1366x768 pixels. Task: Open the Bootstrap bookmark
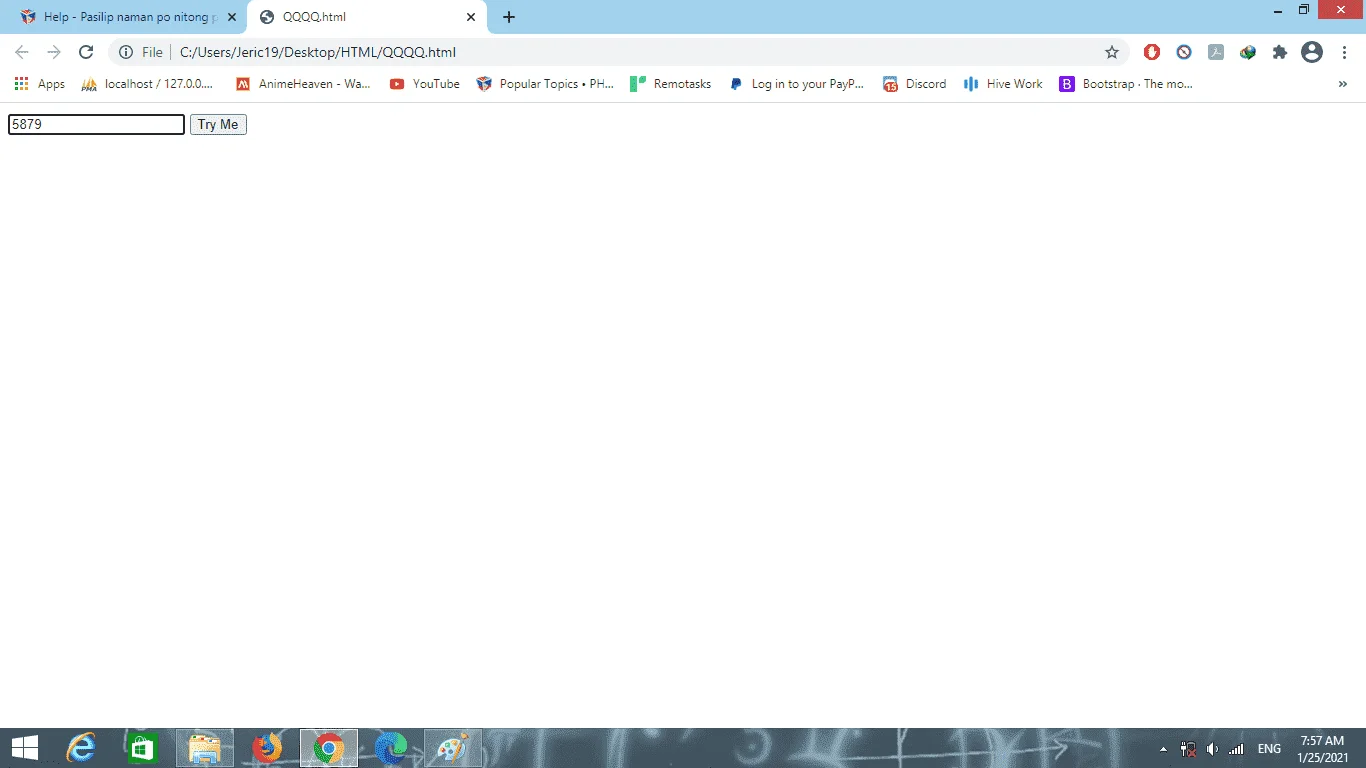click(x=1126, y=84)
